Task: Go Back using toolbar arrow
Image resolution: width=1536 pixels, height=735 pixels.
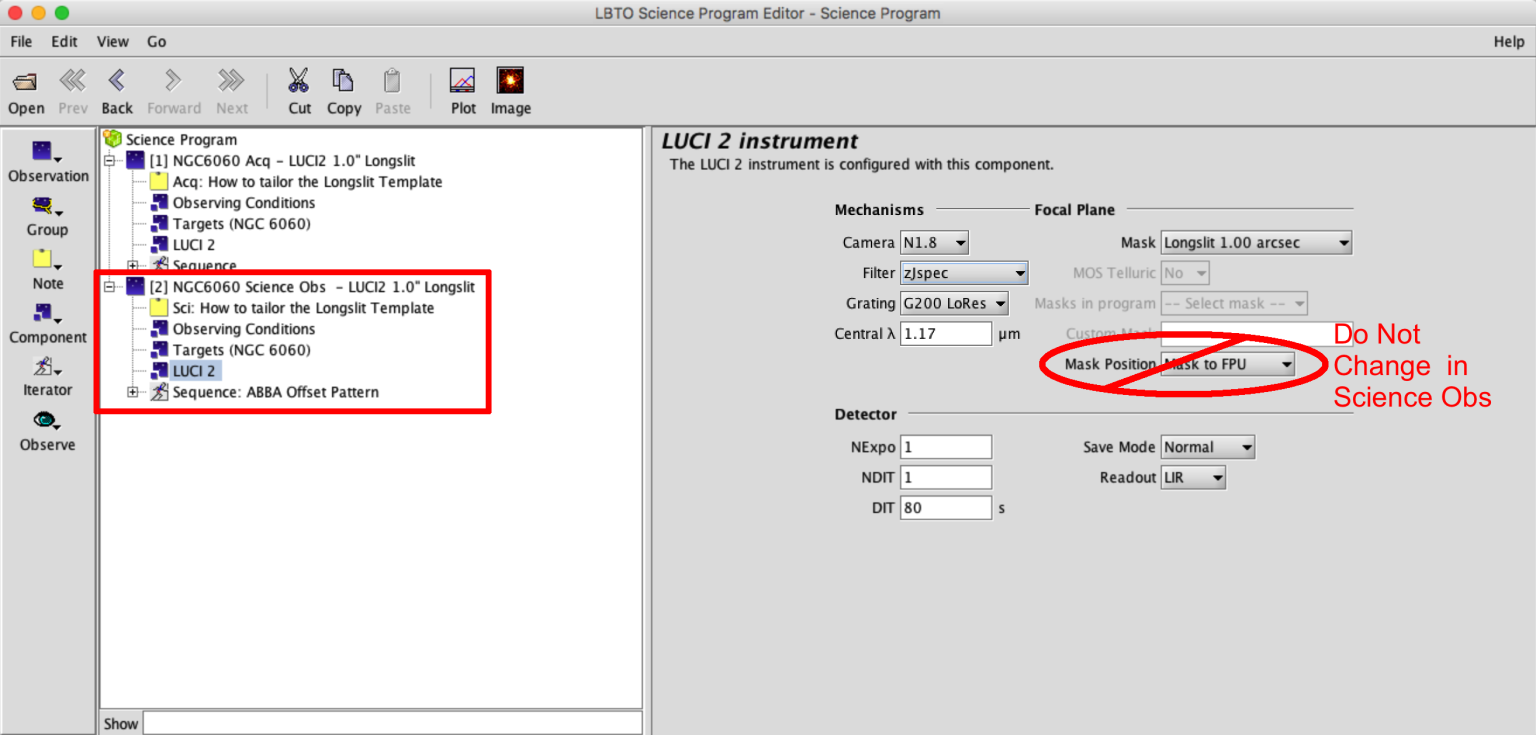Action: [117, 81]
